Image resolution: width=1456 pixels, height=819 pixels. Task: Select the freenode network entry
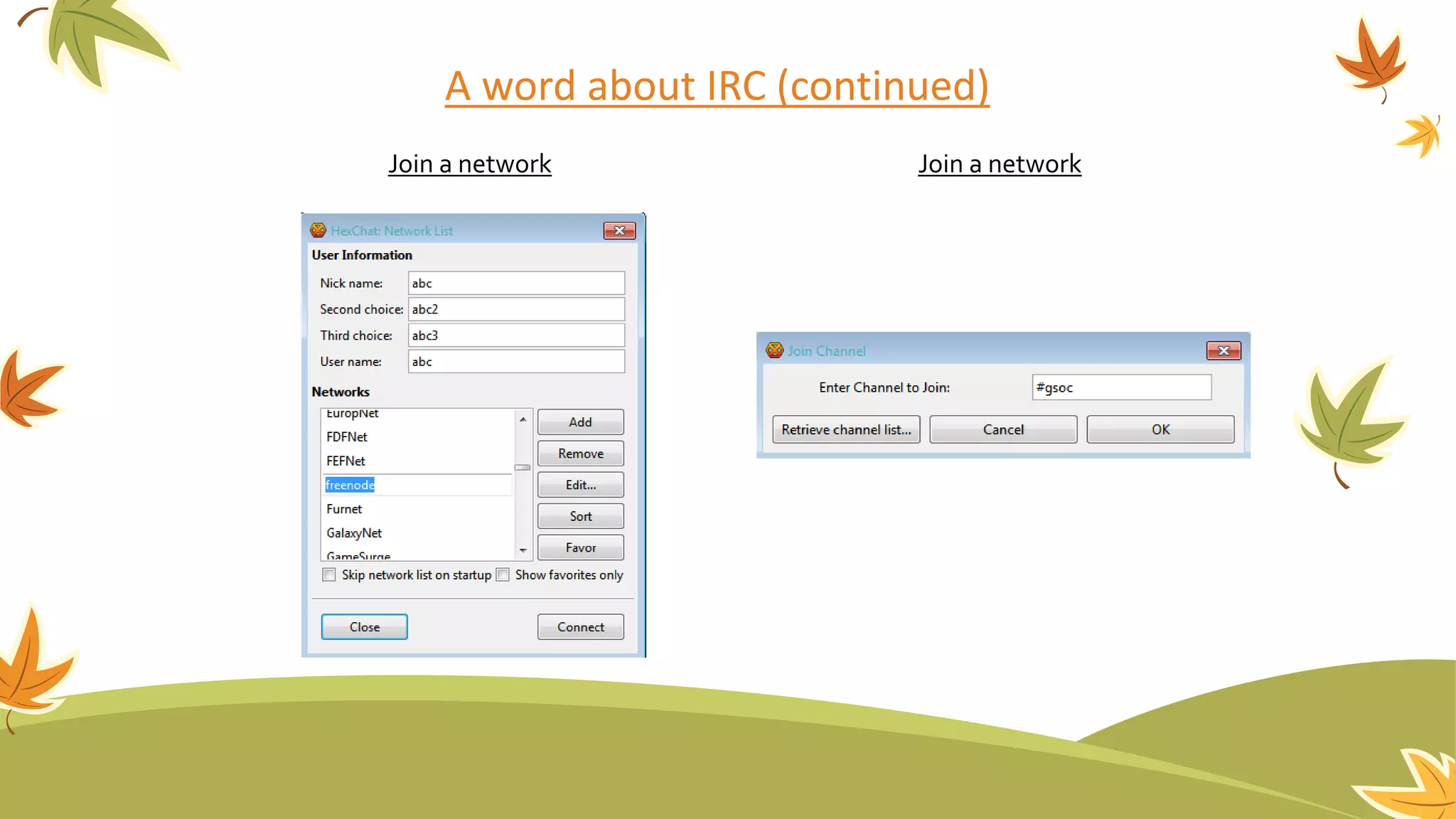coord(350,485)
